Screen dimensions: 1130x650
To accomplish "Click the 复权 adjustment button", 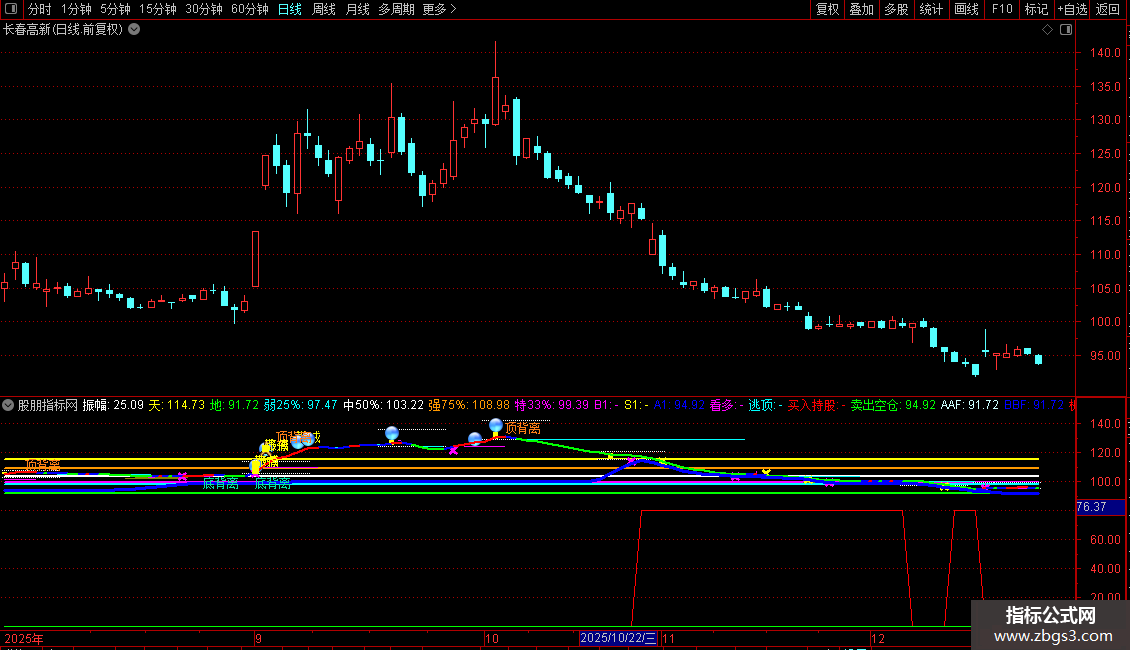I will (x=827, y=9).
